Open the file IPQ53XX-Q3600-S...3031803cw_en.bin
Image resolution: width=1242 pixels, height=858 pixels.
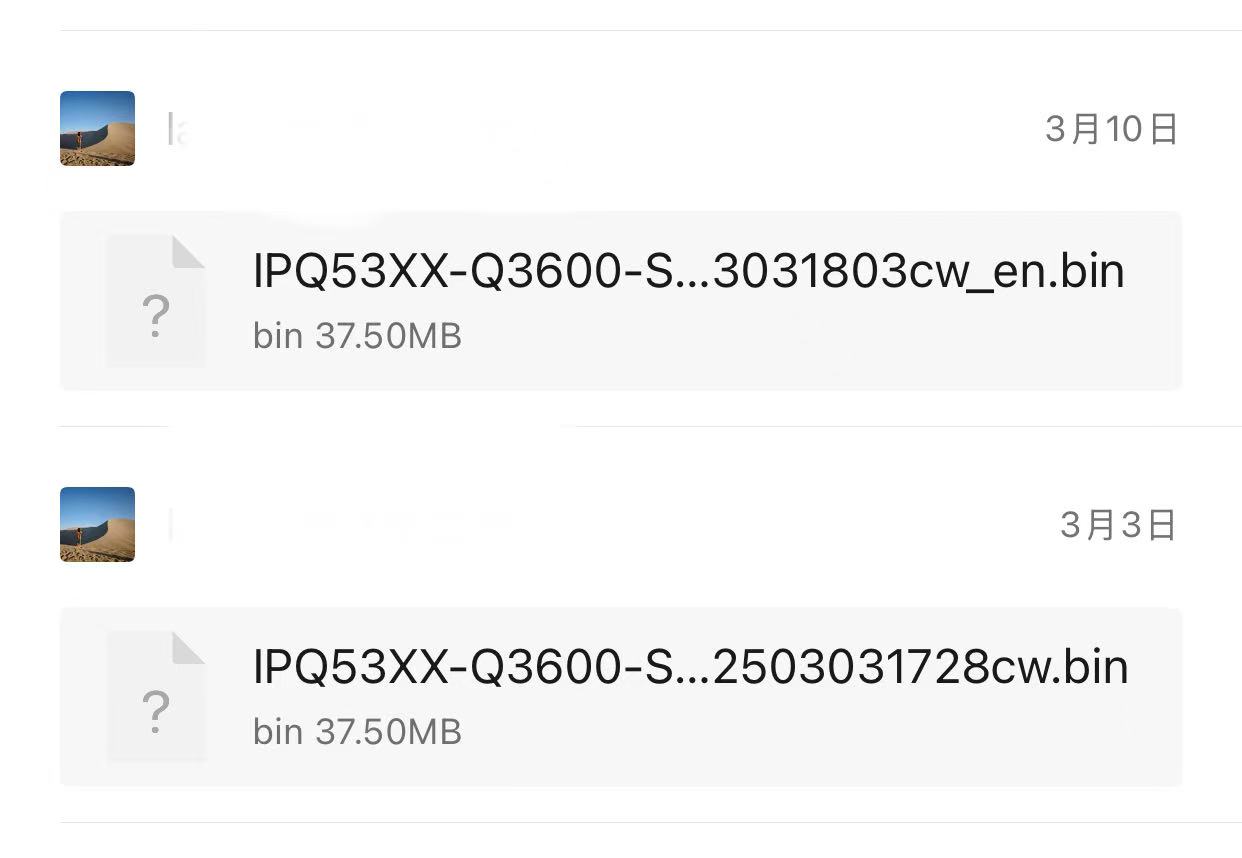pos(689,271)
